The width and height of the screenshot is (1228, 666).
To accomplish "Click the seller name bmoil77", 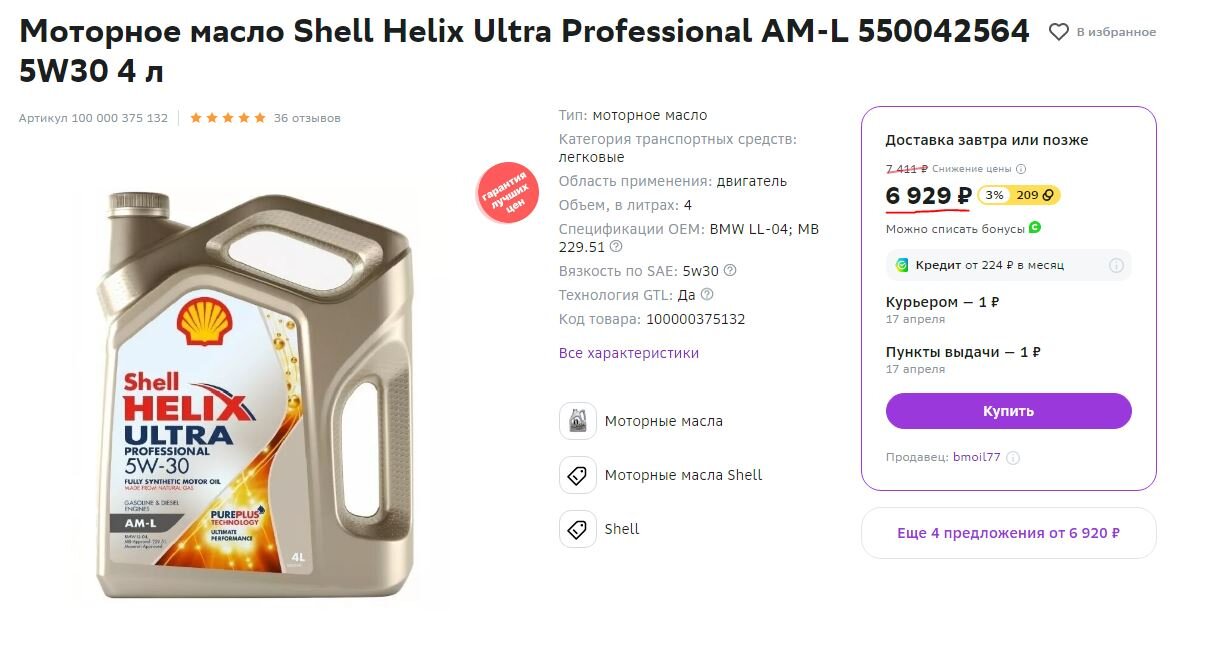I will [x=976, y=458].
